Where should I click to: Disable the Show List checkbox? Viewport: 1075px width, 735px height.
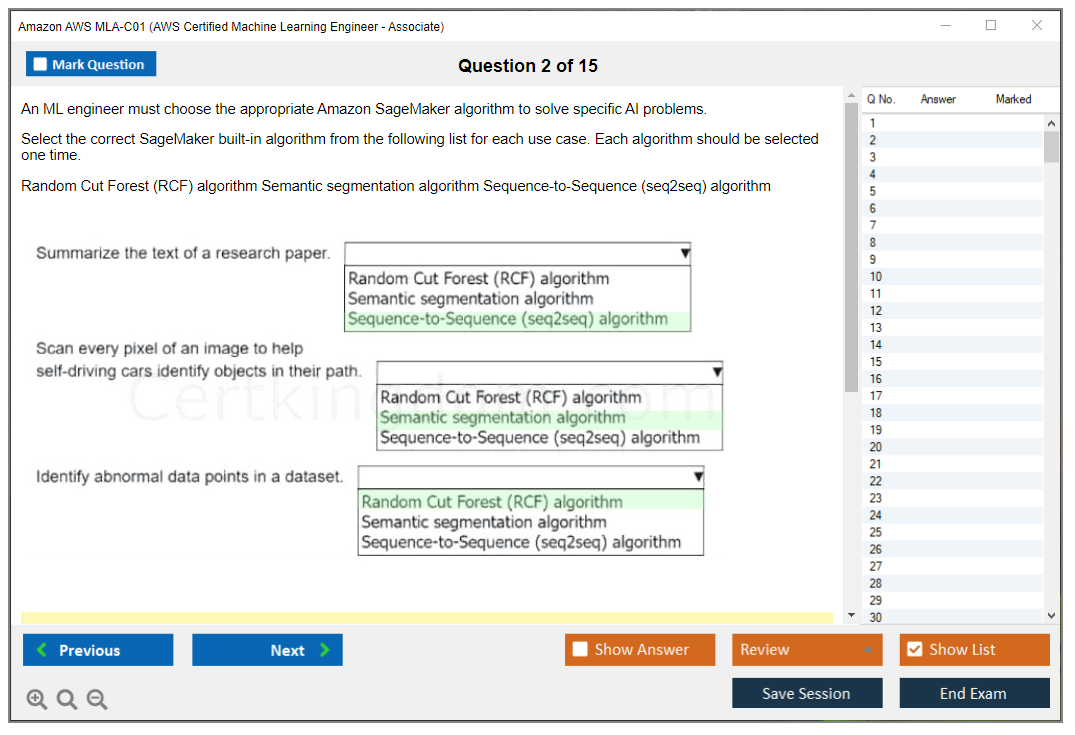click(x=914, y=649)
